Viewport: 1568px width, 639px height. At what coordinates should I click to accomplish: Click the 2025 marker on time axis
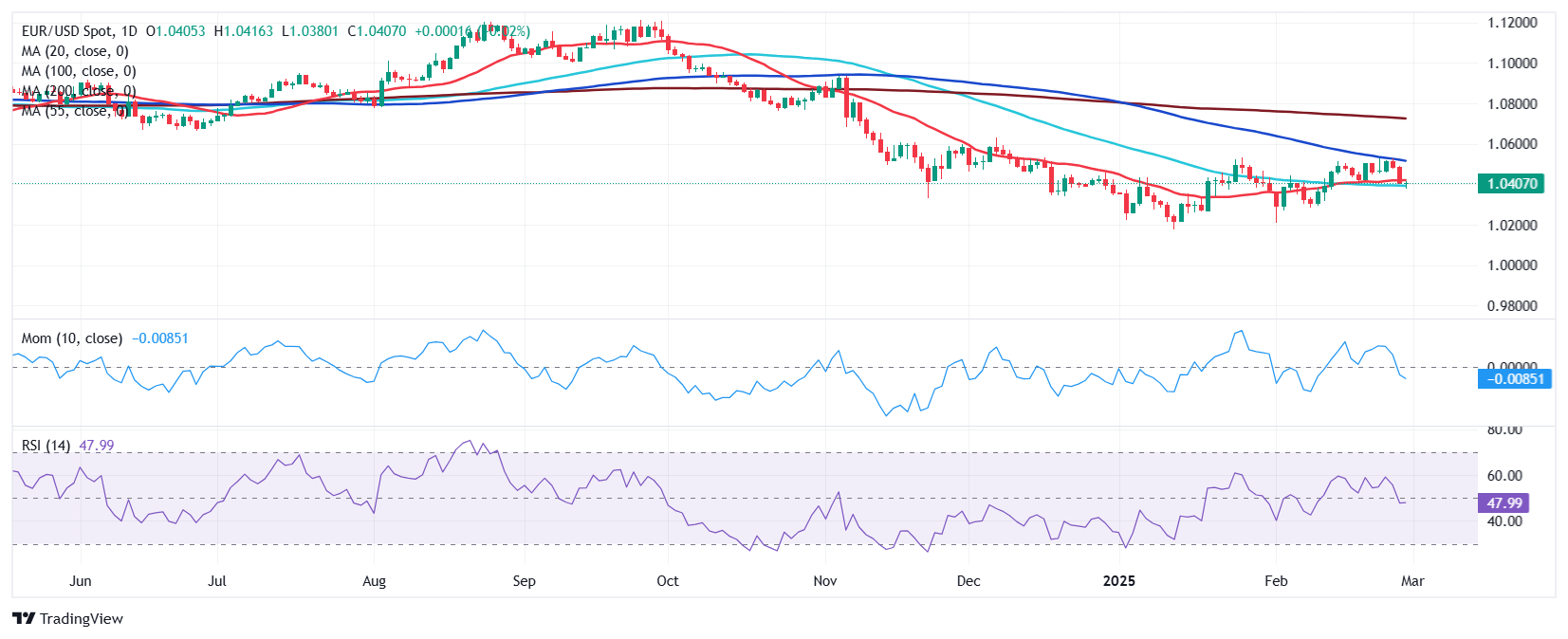point(1119,581)
